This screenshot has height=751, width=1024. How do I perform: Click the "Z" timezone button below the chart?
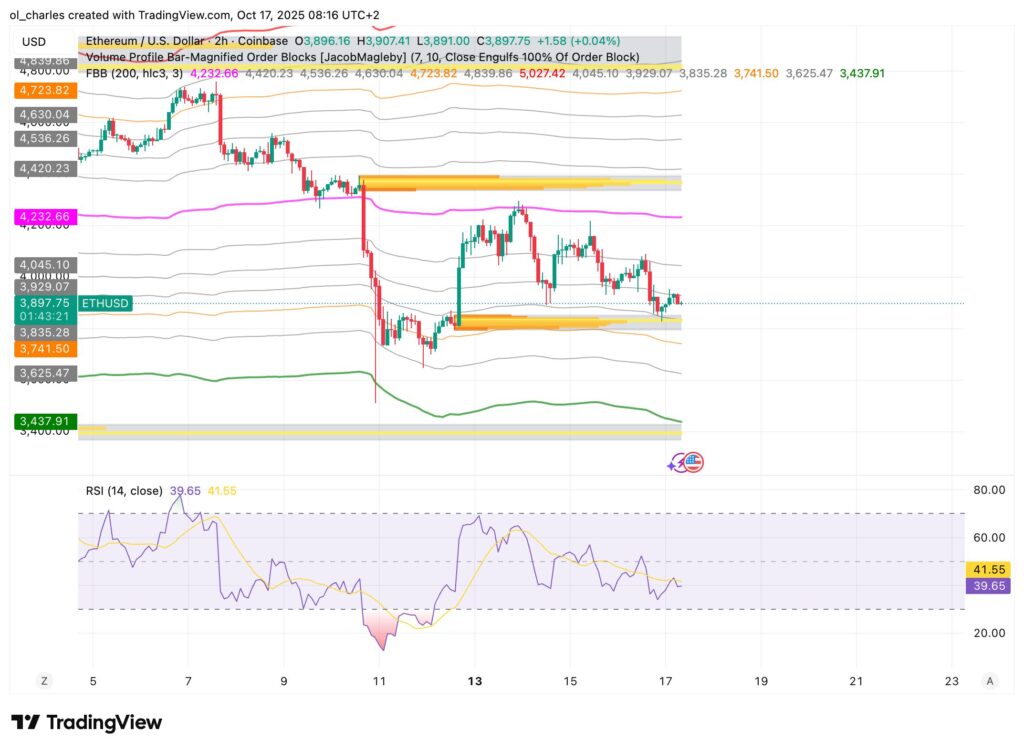[x=43, y=680]
